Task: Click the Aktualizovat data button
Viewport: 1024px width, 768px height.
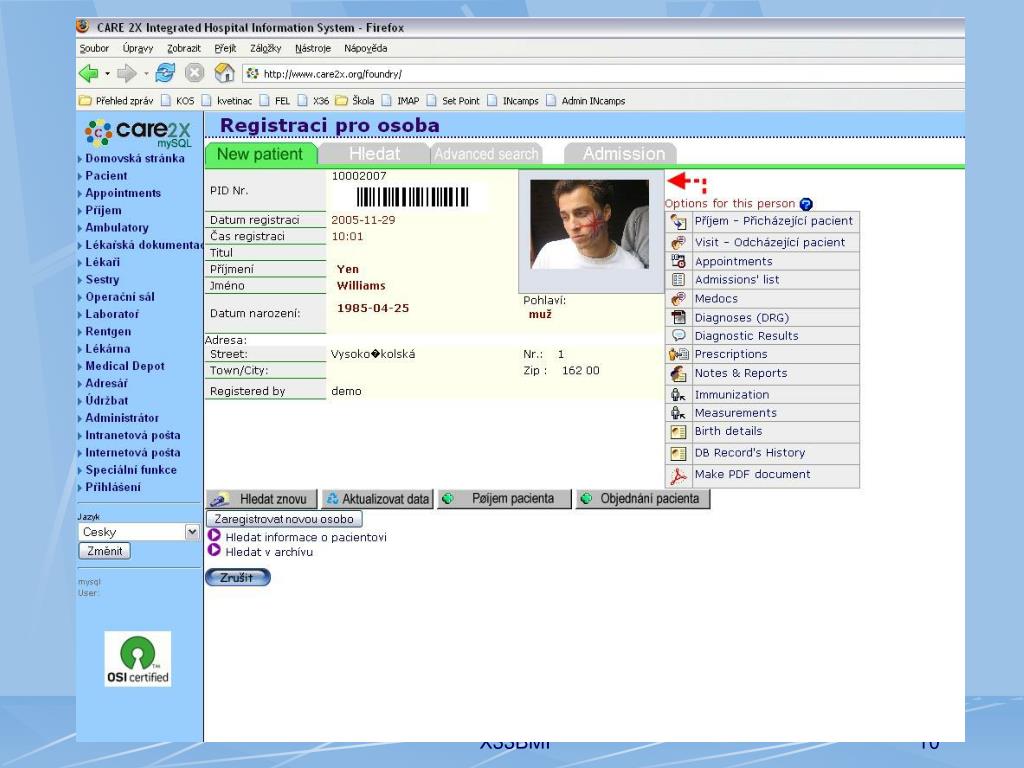Action: point(377,499)
